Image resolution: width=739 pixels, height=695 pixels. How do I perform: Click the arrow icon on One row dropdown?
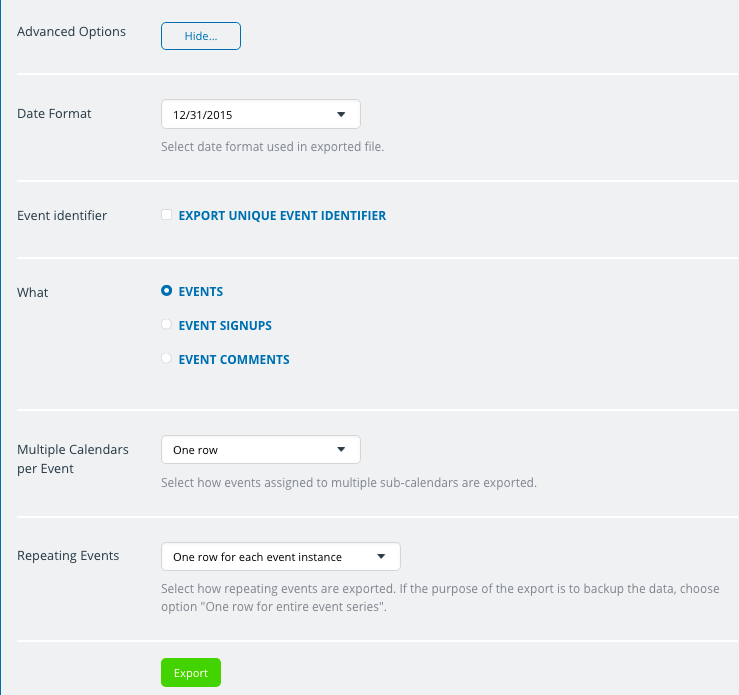tap(341, 450)
